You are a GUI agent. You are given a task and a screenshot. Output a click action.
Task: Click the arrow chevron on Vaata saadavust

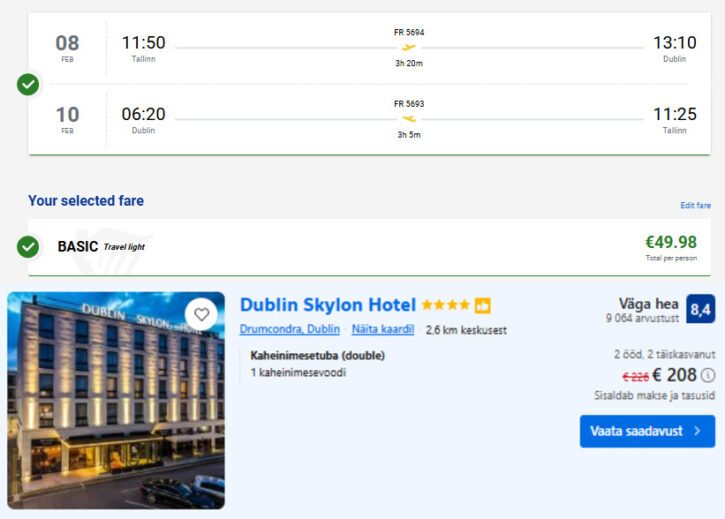click(x=697, y=431)
